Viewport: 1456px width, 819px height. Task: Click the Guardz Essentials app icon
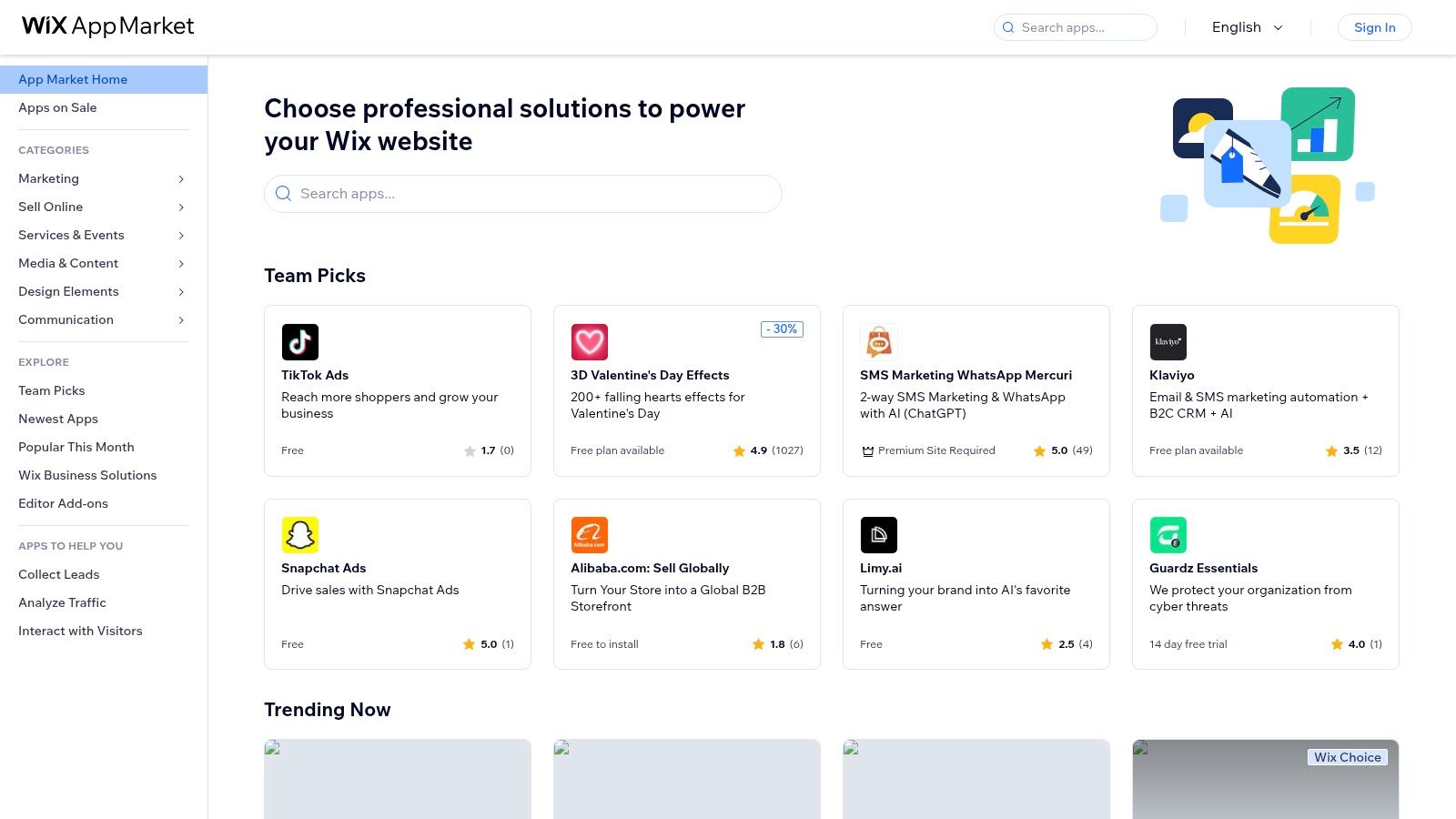(x=1168, y=535)
